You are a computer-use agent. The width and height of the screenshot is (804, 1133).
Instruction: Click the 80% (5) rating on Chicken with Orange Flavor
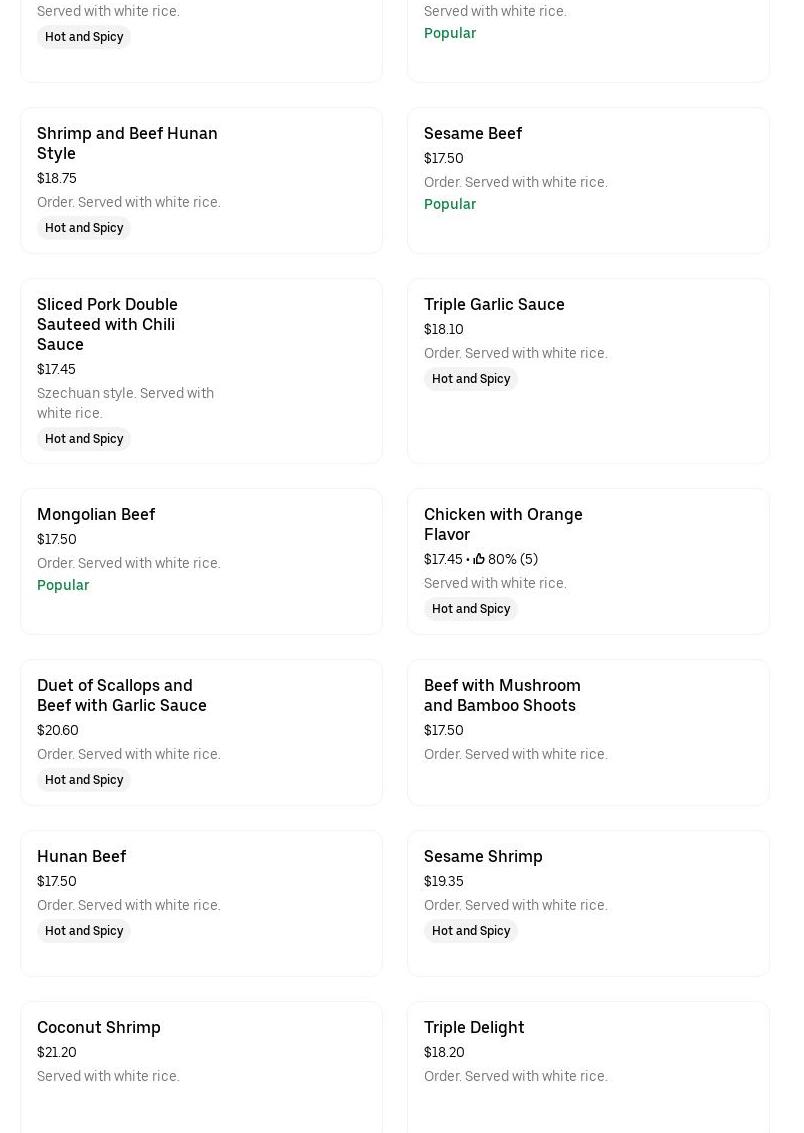513,559
